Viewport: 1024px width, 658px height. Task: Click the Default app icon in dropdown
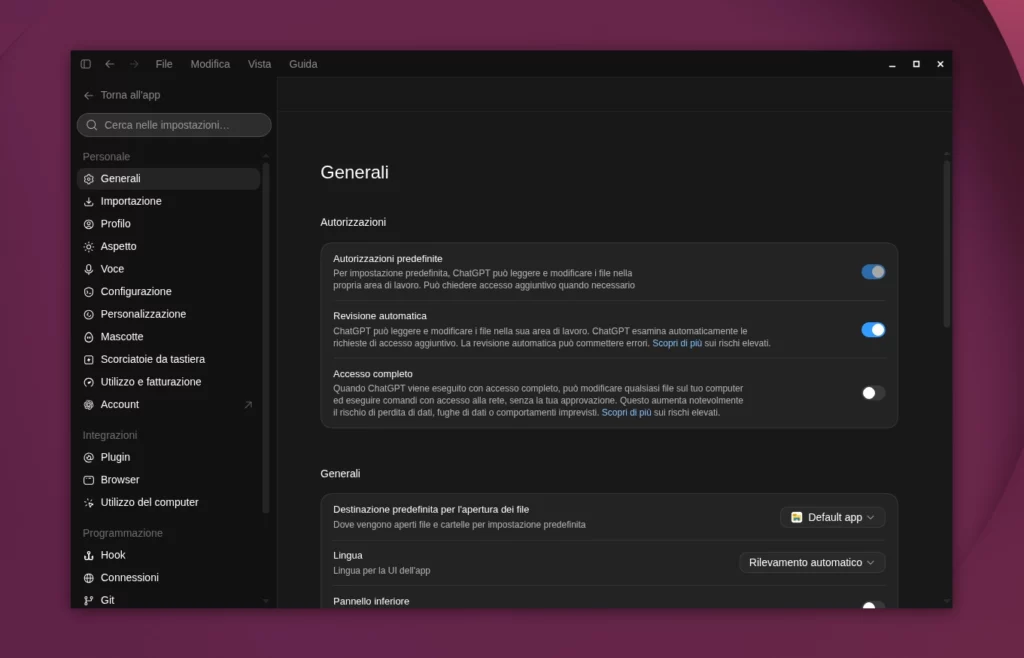pyautogui.click(x=797, y=517)
